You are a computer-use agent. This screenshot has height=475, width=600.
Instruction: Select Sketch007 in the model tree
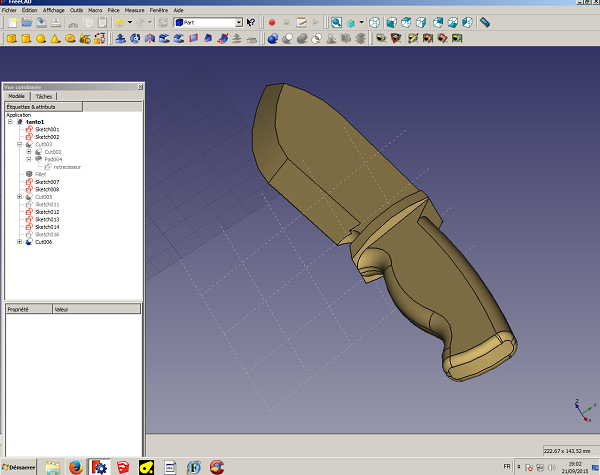(x=47, y=182)
